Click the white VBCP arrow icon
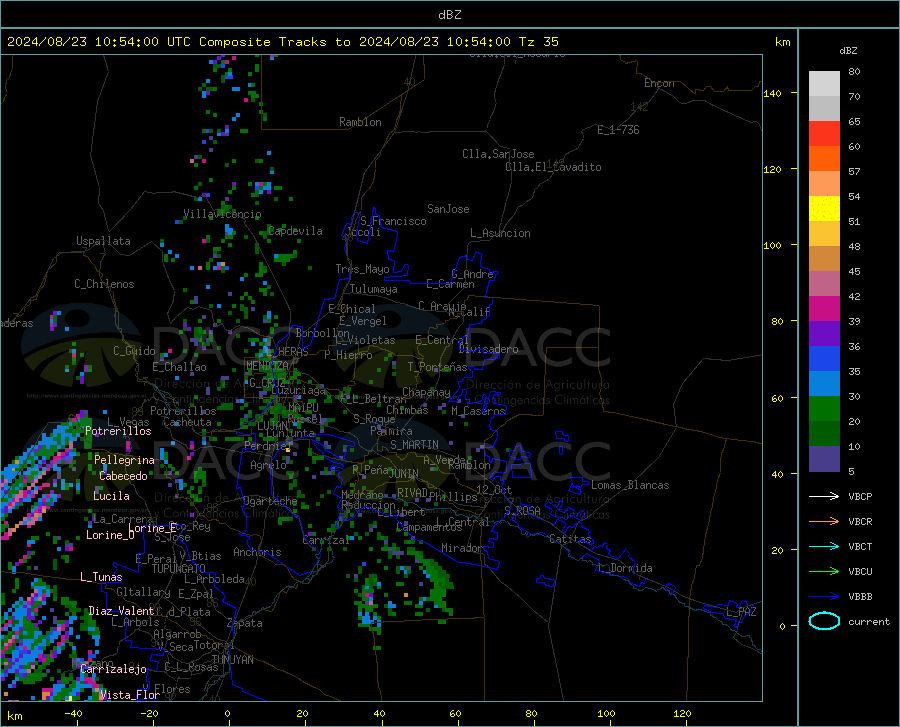900x727 pixels. tap(824, 496)
